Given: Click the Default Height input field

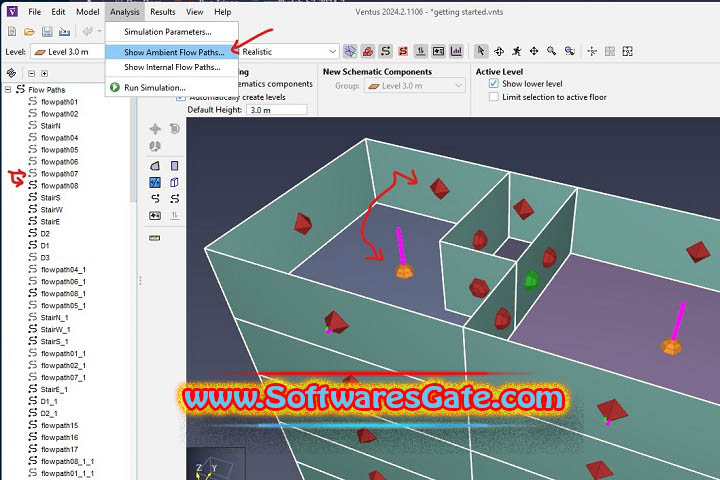Looking at the screenshot, I should (x=276, y=110).
